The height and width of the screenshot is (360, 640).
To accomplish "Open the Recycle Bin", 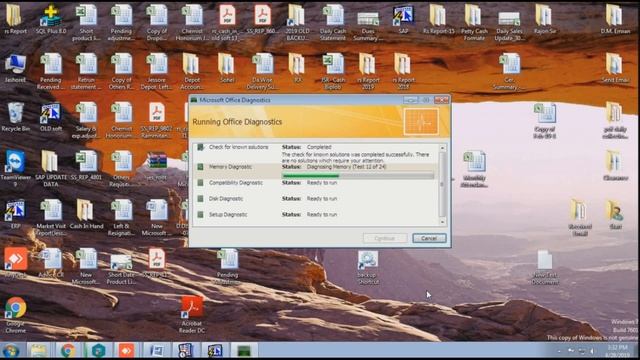I will (15, 117).
